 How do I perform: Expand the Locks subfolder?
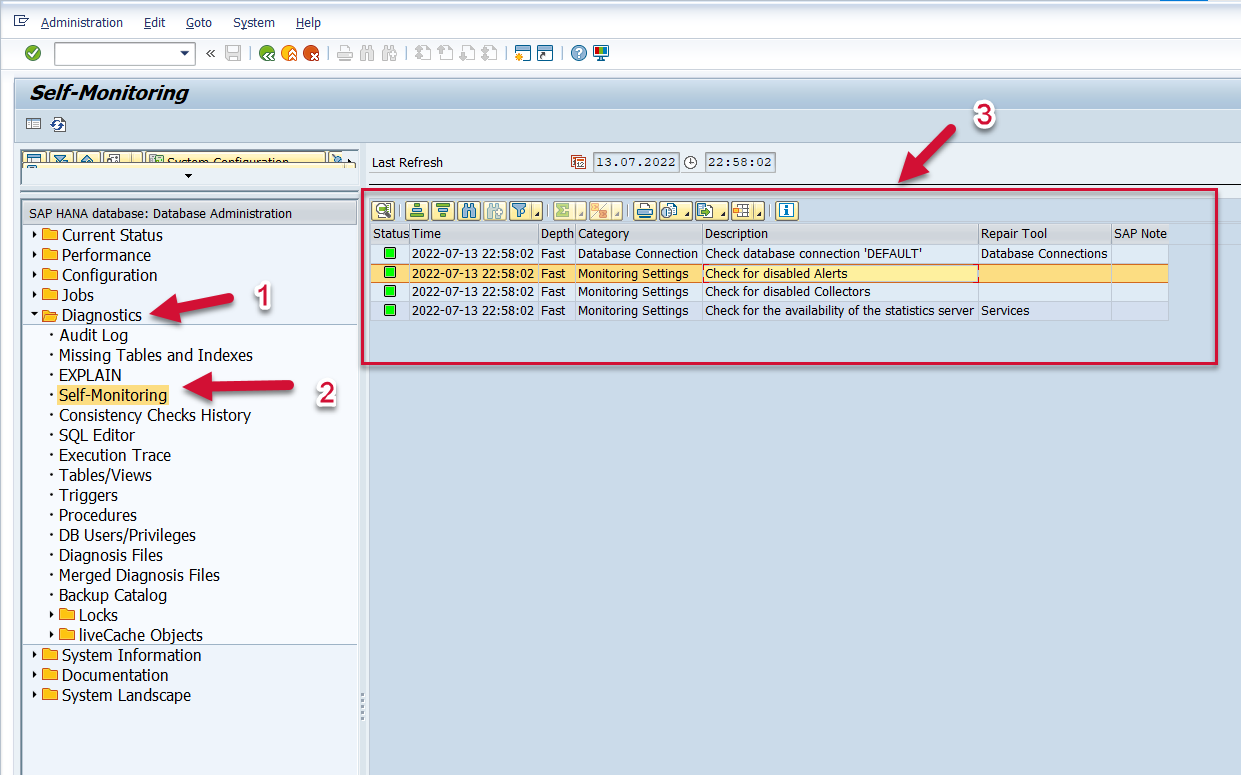[x=53, y=615]
